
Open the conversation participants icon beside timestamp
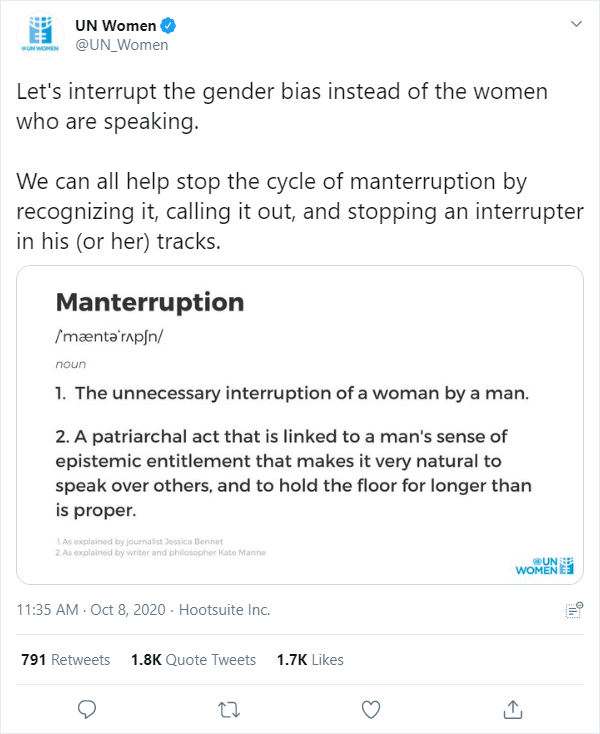[574, 610]
